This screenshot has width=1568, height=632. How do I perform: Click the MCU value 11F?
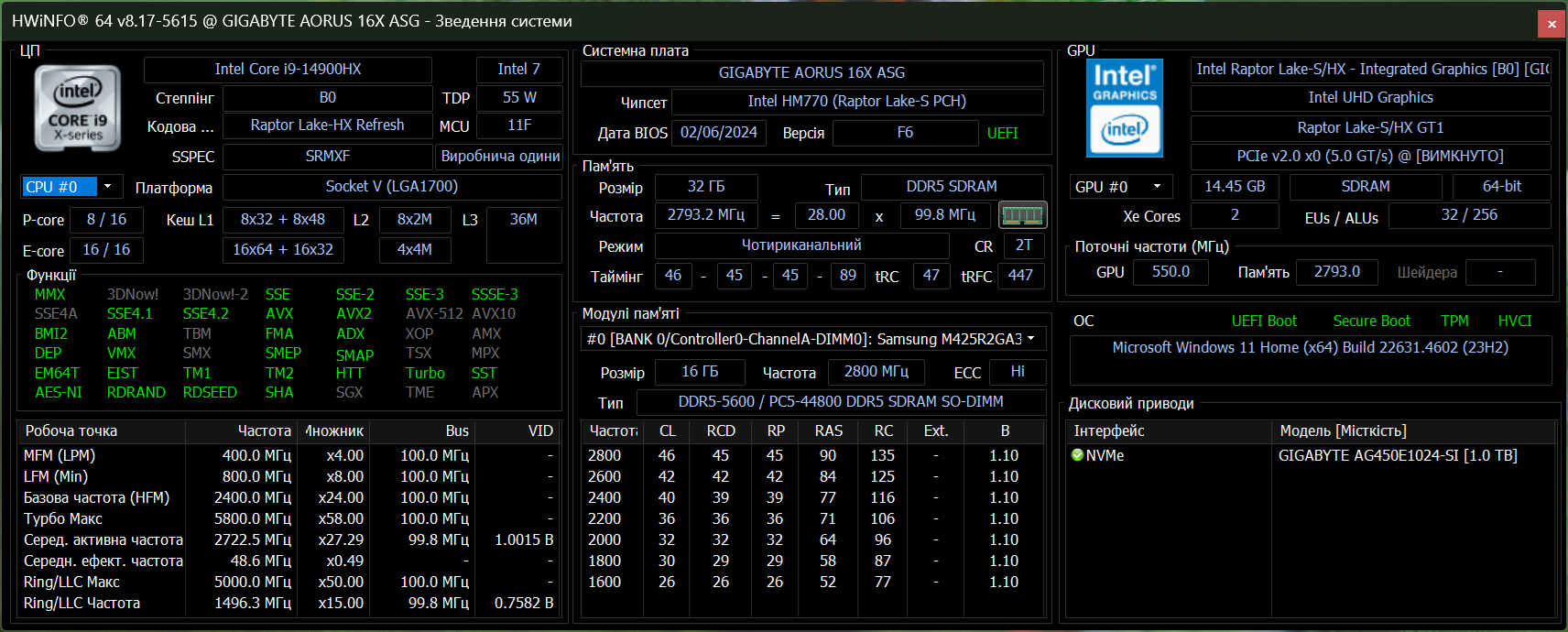point(519,125)
